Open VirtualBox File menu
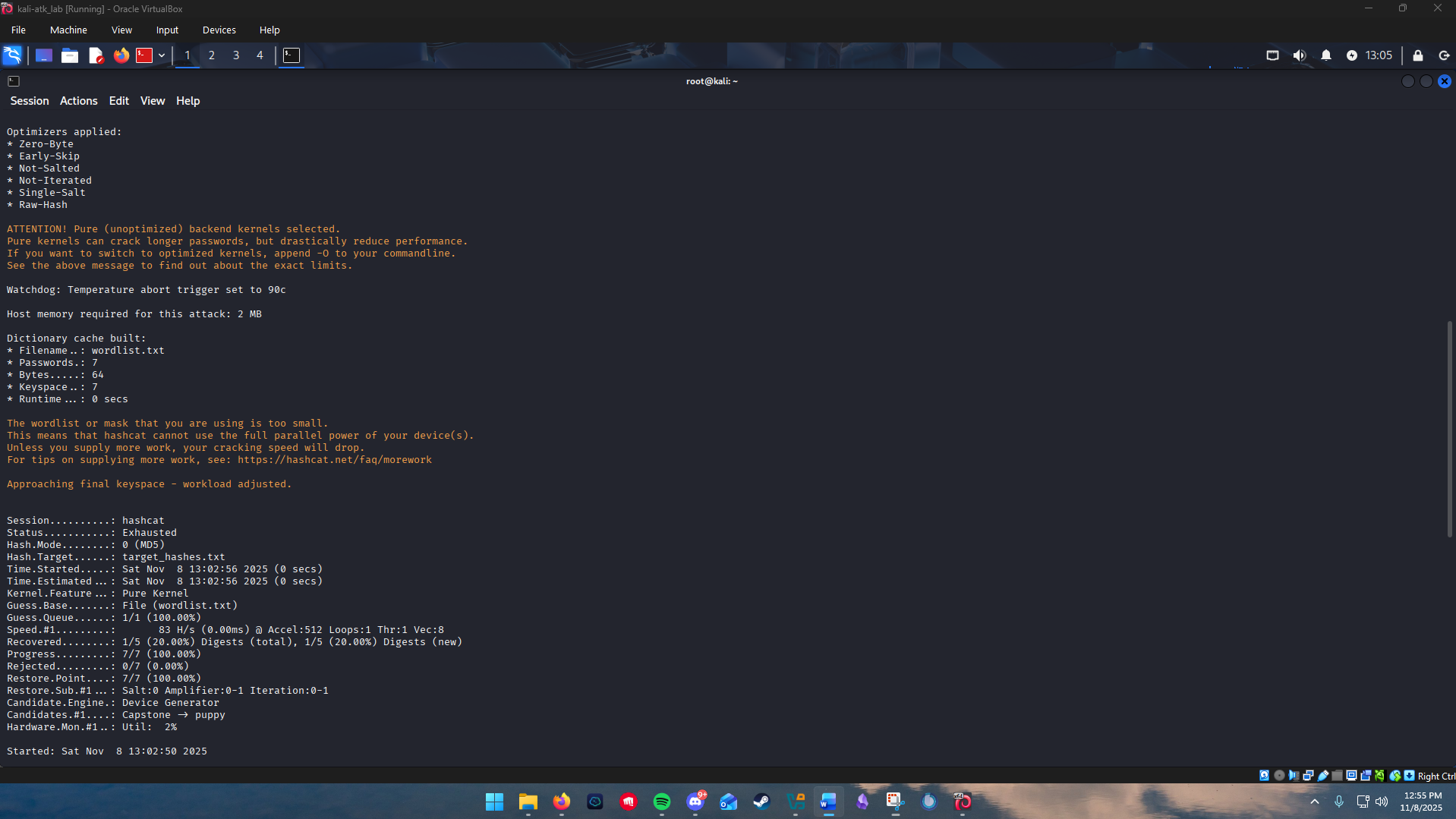Image resolution: width=1456 pixels, height=819 pixels. 18,30
